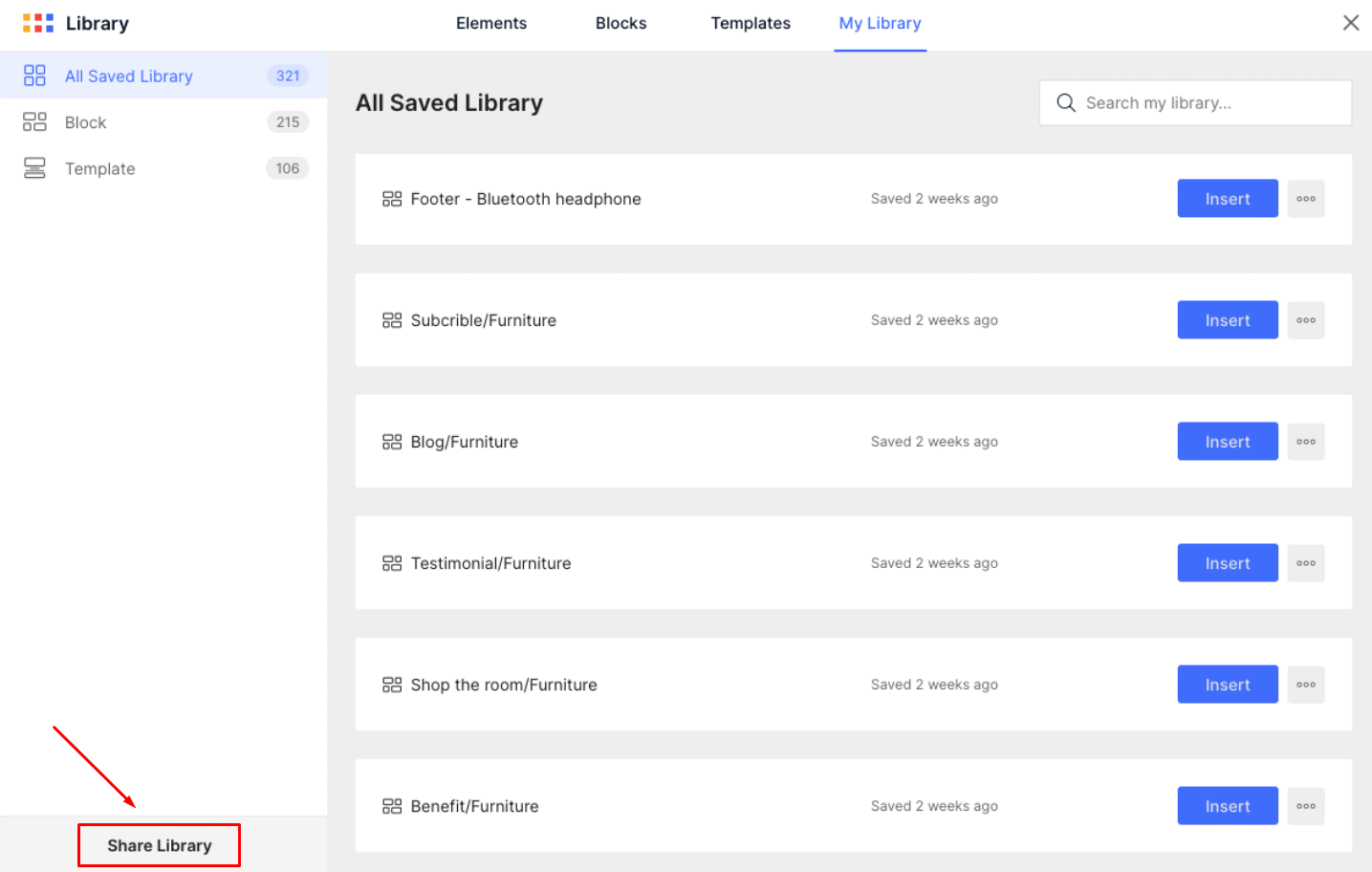Click the block icon beside Subcrible/Furniture
Screen dimensions: 1372x872
(x=392, y=320)
